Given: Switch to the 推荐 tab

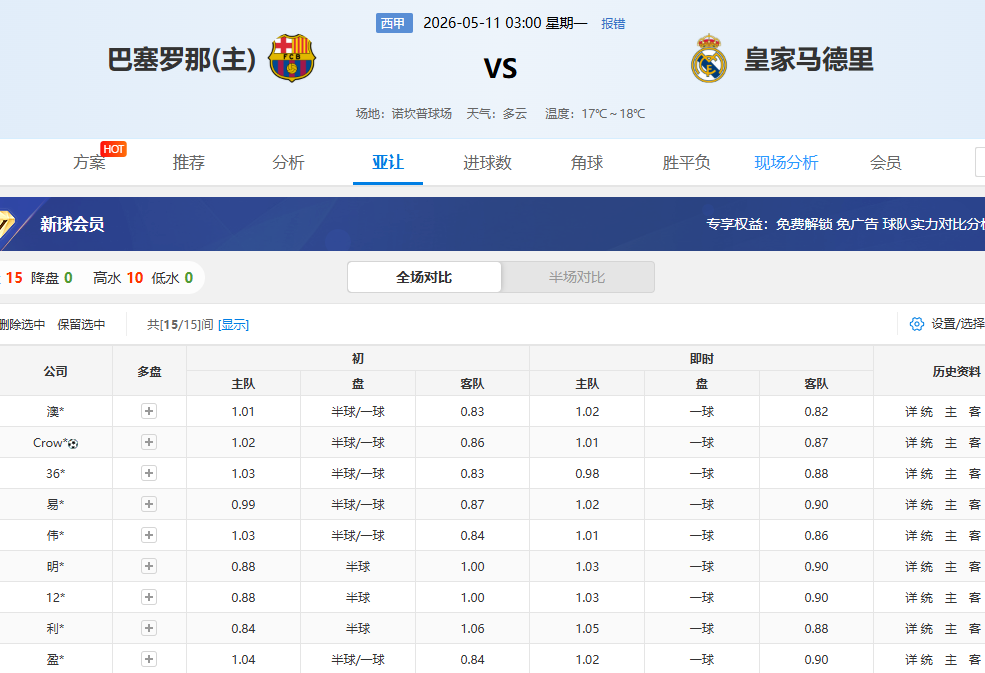Looking at the screenshot, I should pos(188,163).
